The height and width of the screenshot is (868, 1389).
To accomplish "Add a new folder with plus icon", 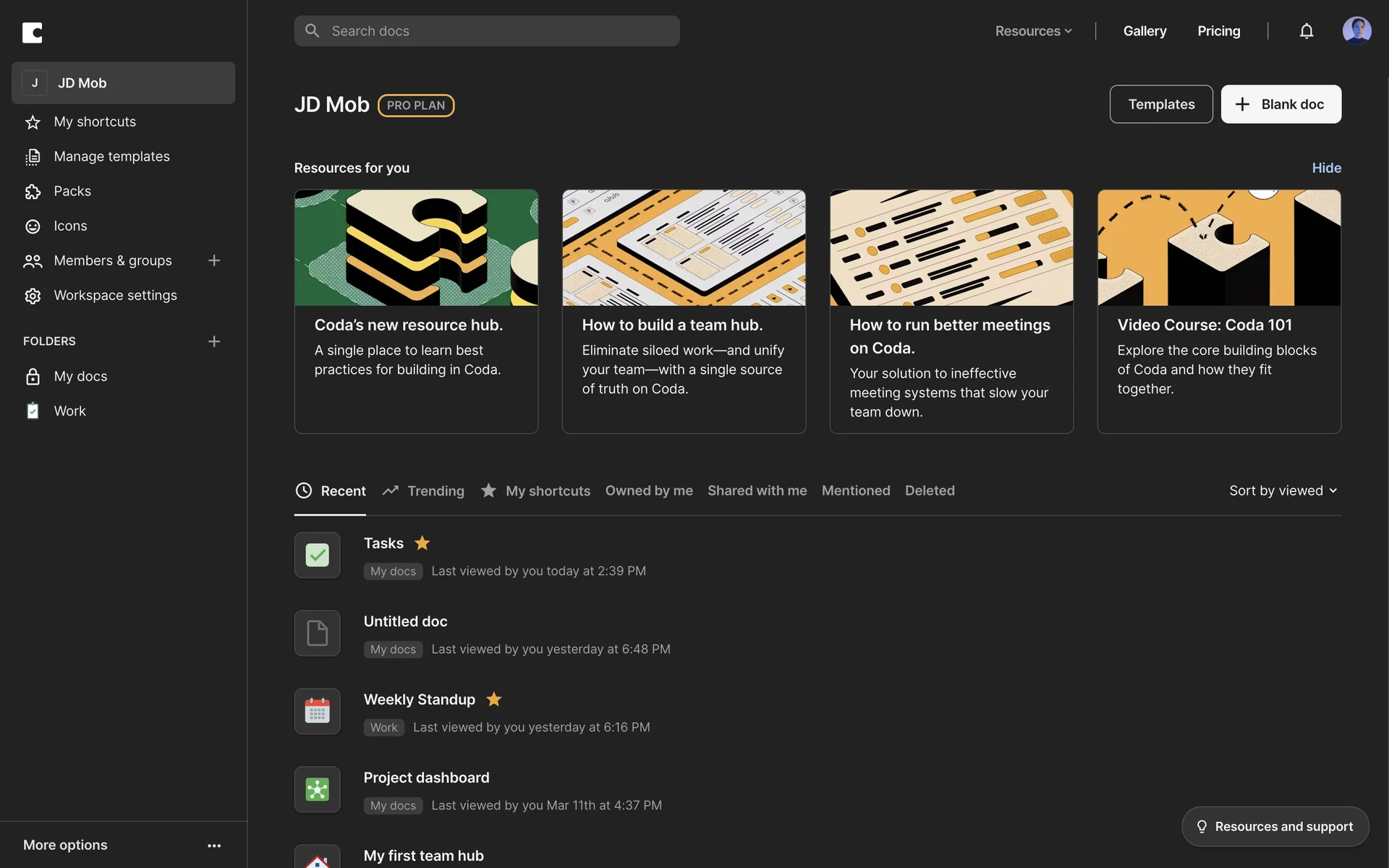I will pos(214,341).
